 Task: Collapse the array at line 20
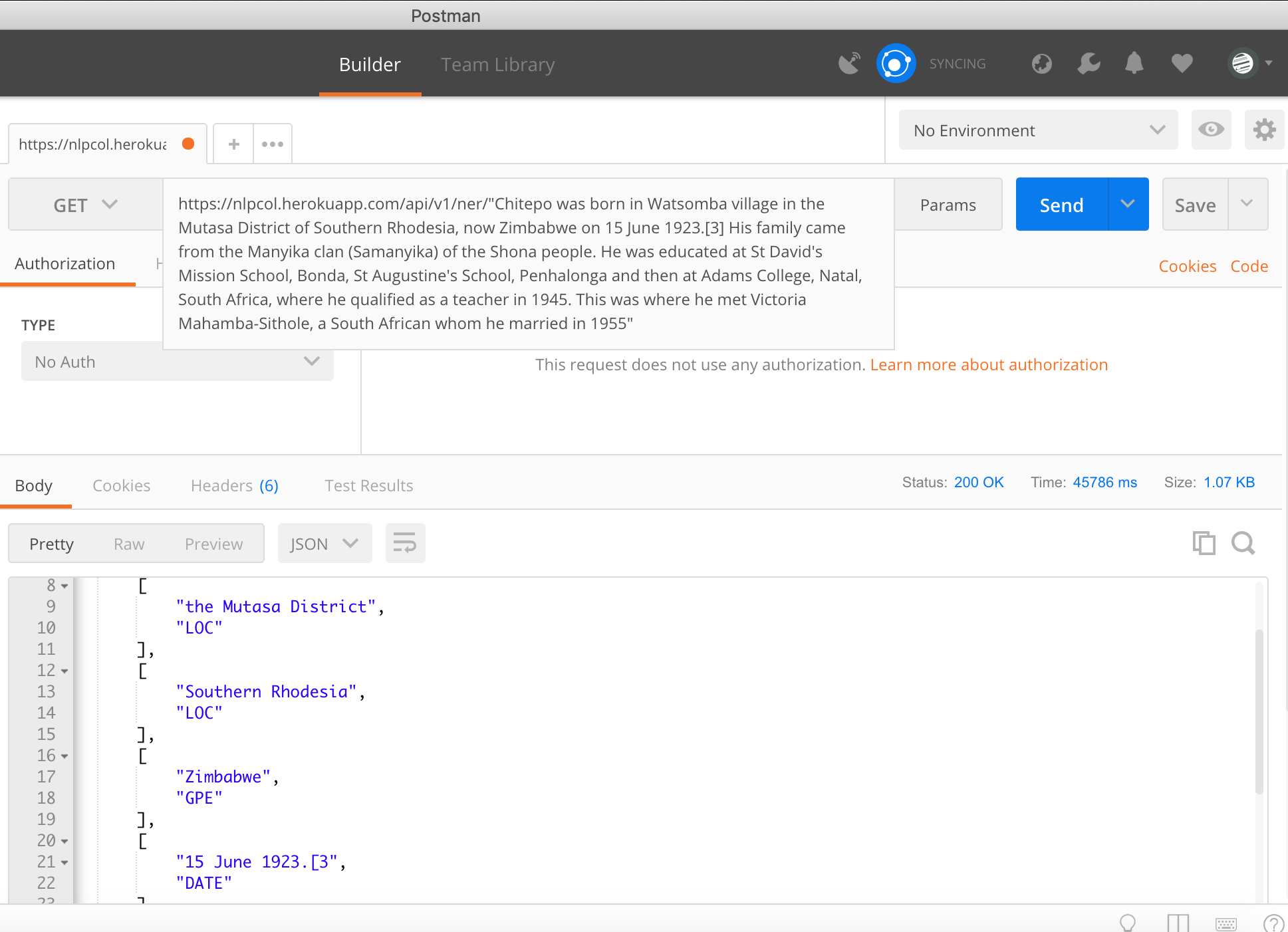pyautogui.click(x=64, y=841)
